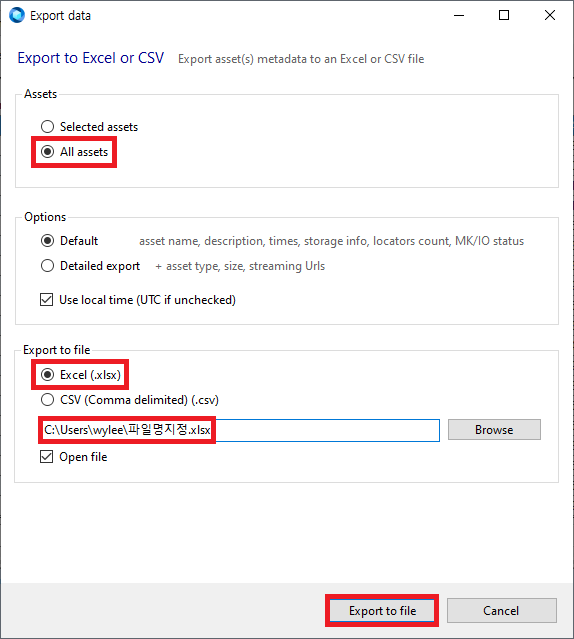Click the 'Export to file' group label
574x639 pixels.
tap(57, 350)
